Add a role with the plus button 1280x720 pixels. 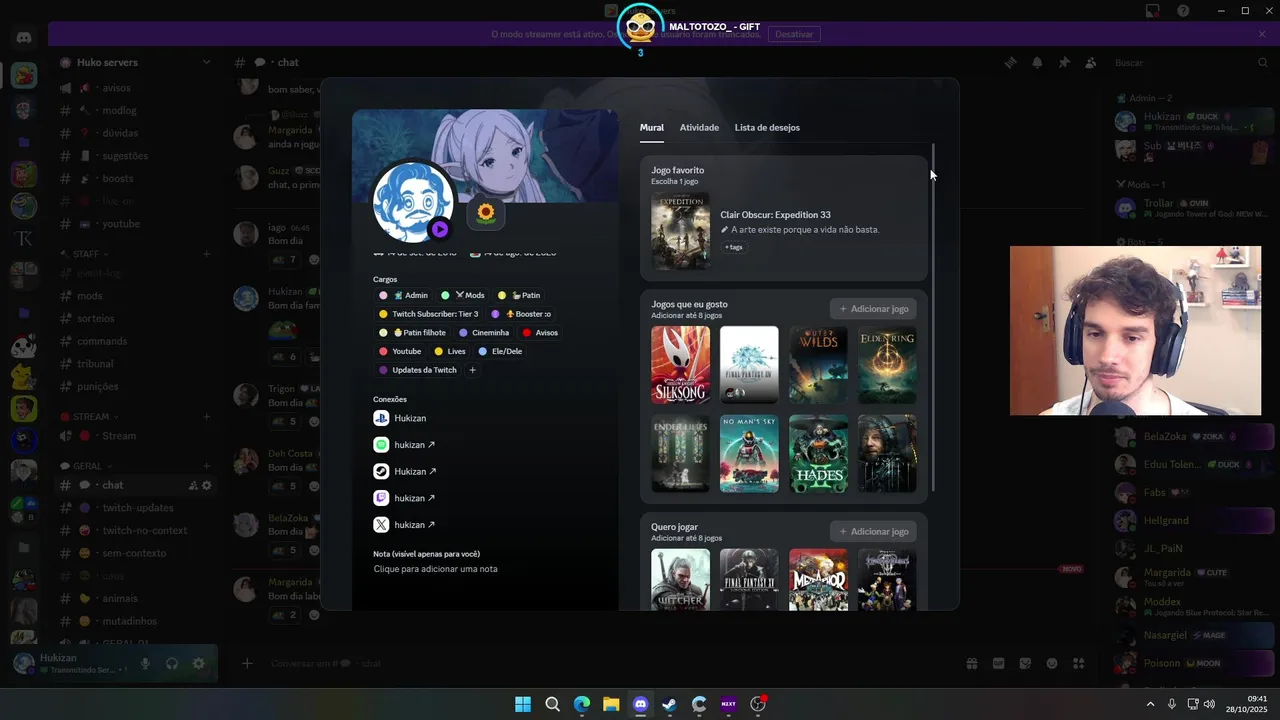(473, 370)
